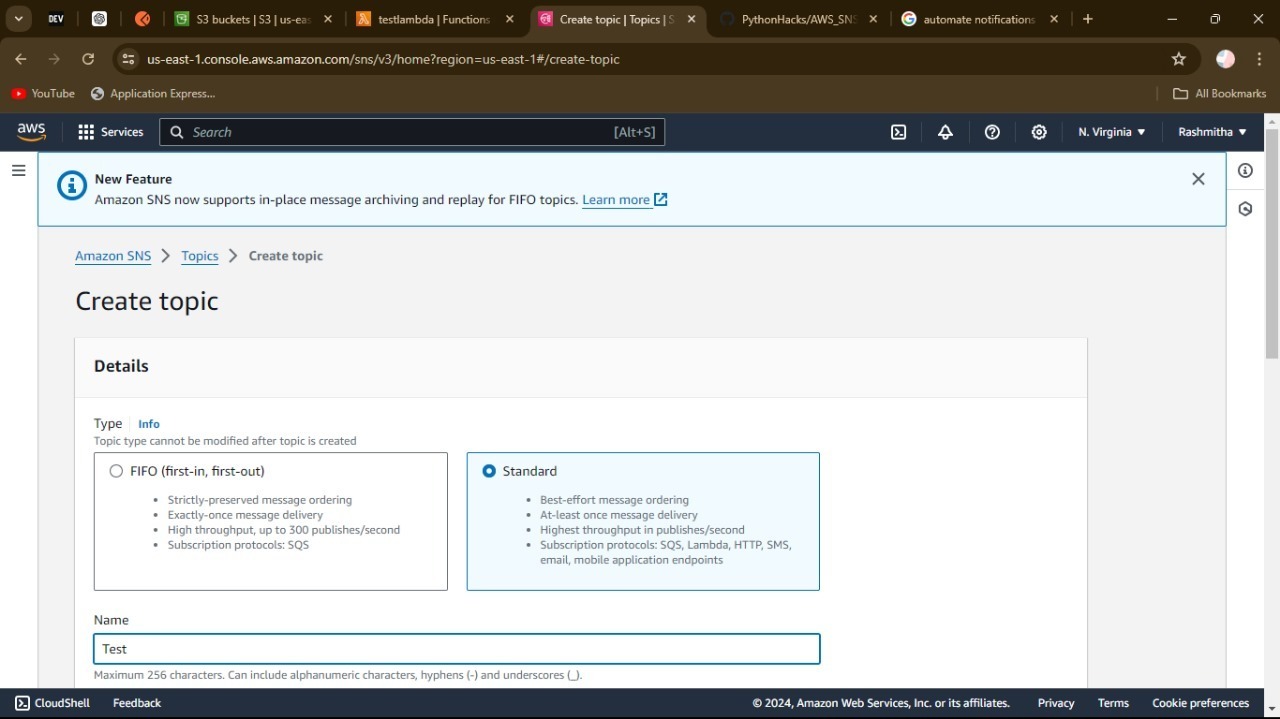
Task: Open the Terms footer link
Action: coord(1113,703)
